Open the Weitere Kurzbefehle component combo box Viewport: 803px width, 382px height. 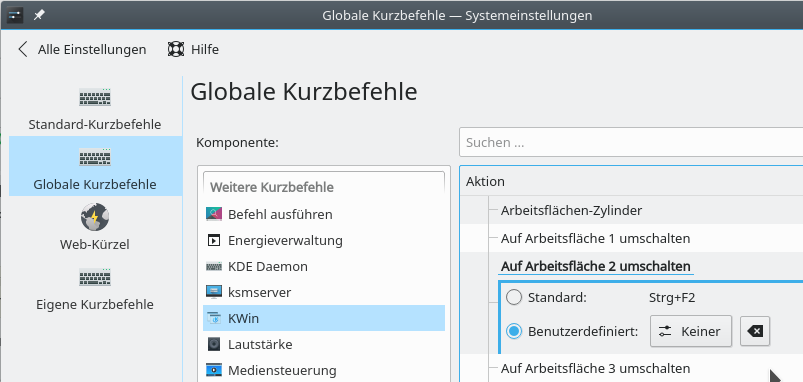pyautogui.click(x=324, y=187)
